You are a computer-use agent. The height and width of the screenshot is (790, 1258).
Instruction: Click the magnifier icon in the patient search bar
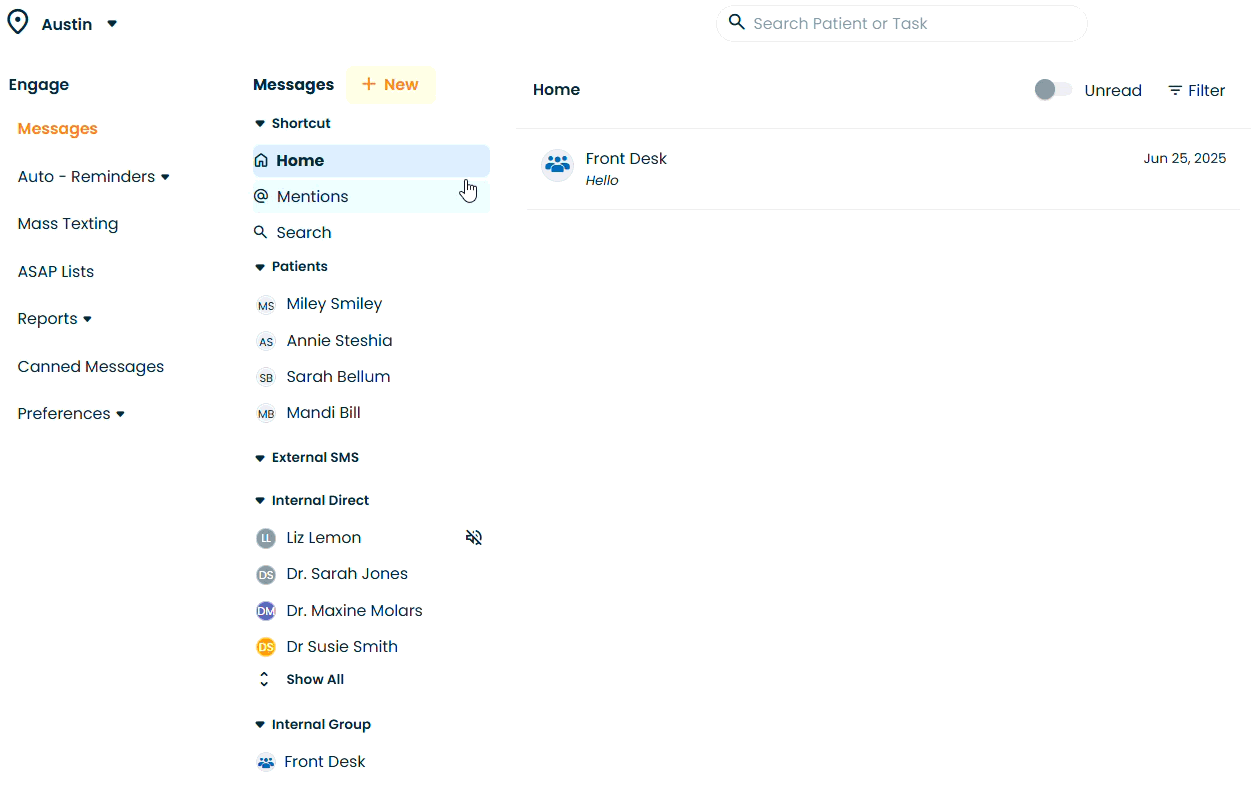(737, 22)
